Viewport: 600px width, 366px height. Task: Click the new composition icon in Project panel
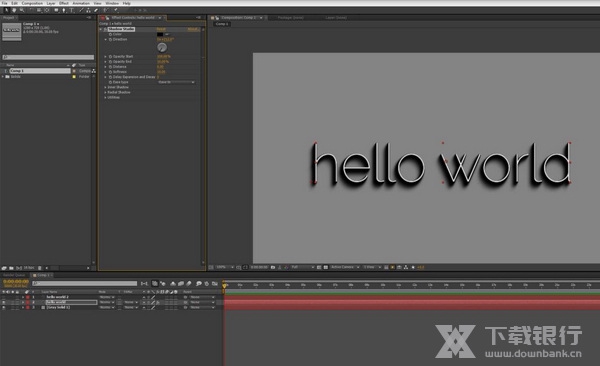19,268
